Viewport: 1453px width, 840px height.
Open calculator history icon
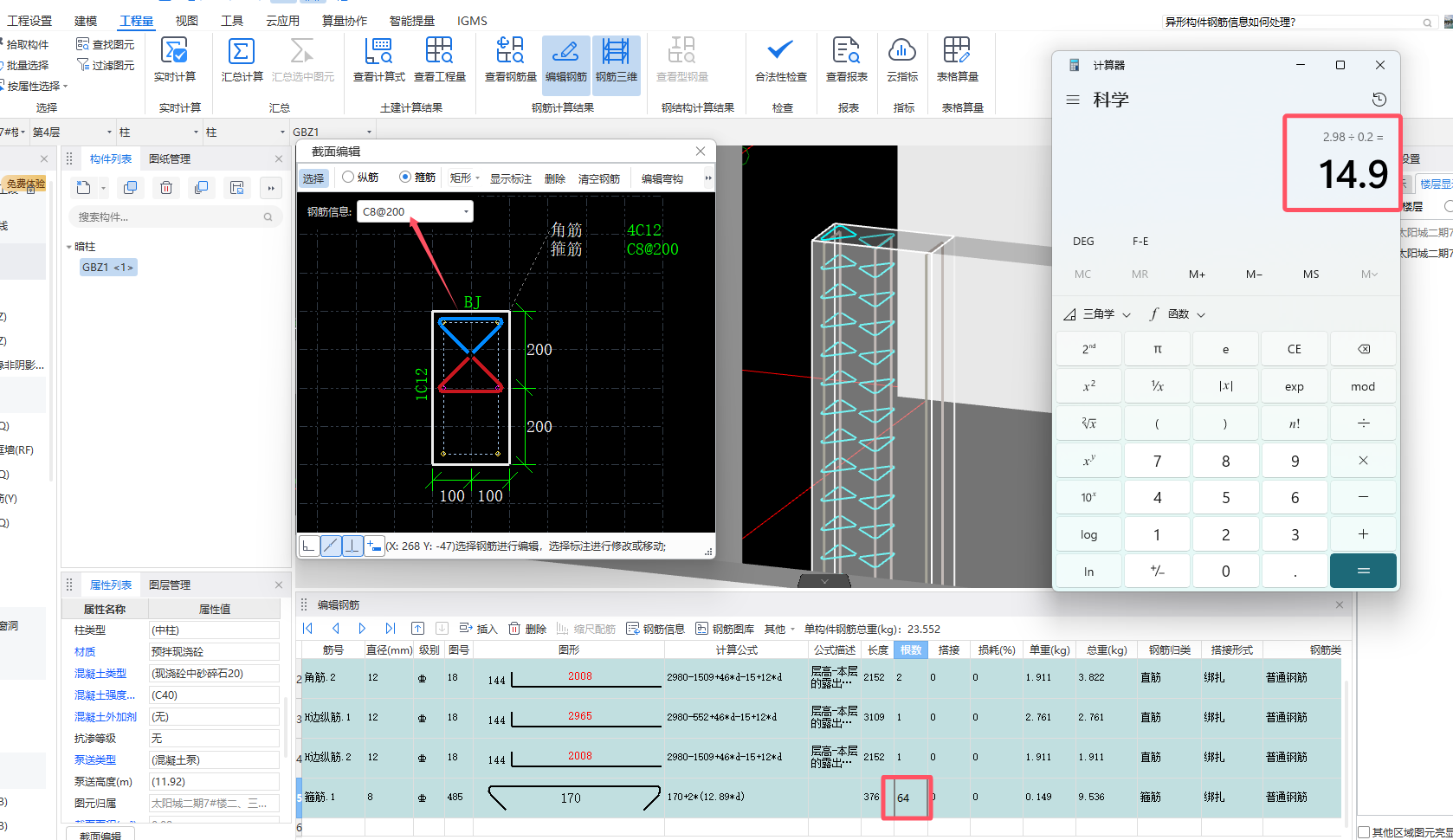1379,100
